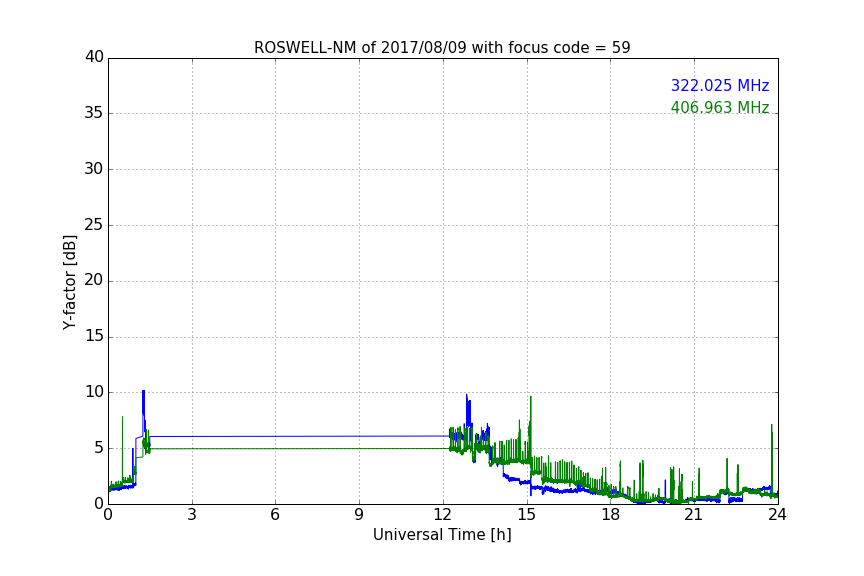Click the x-axis tick label '6'
Image resolution: width=864 pixels, height=576 pixels.
(275, 515)
